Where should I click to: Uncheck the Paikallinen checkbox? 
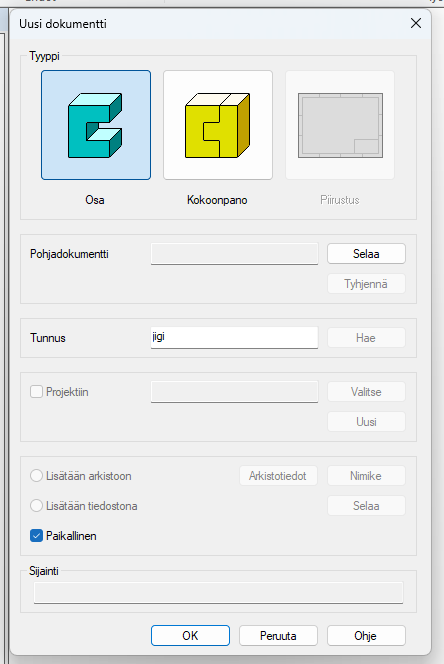coord(36,536)
